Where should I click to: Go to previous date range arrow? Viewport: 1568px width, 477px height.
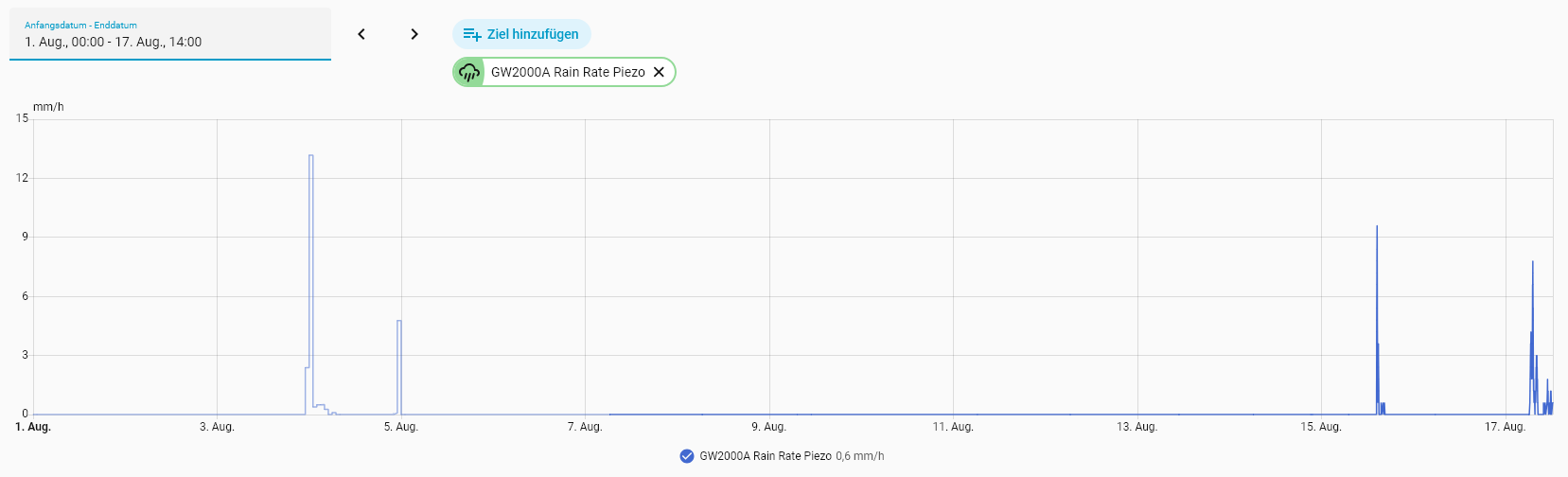(x=361, y=34)
